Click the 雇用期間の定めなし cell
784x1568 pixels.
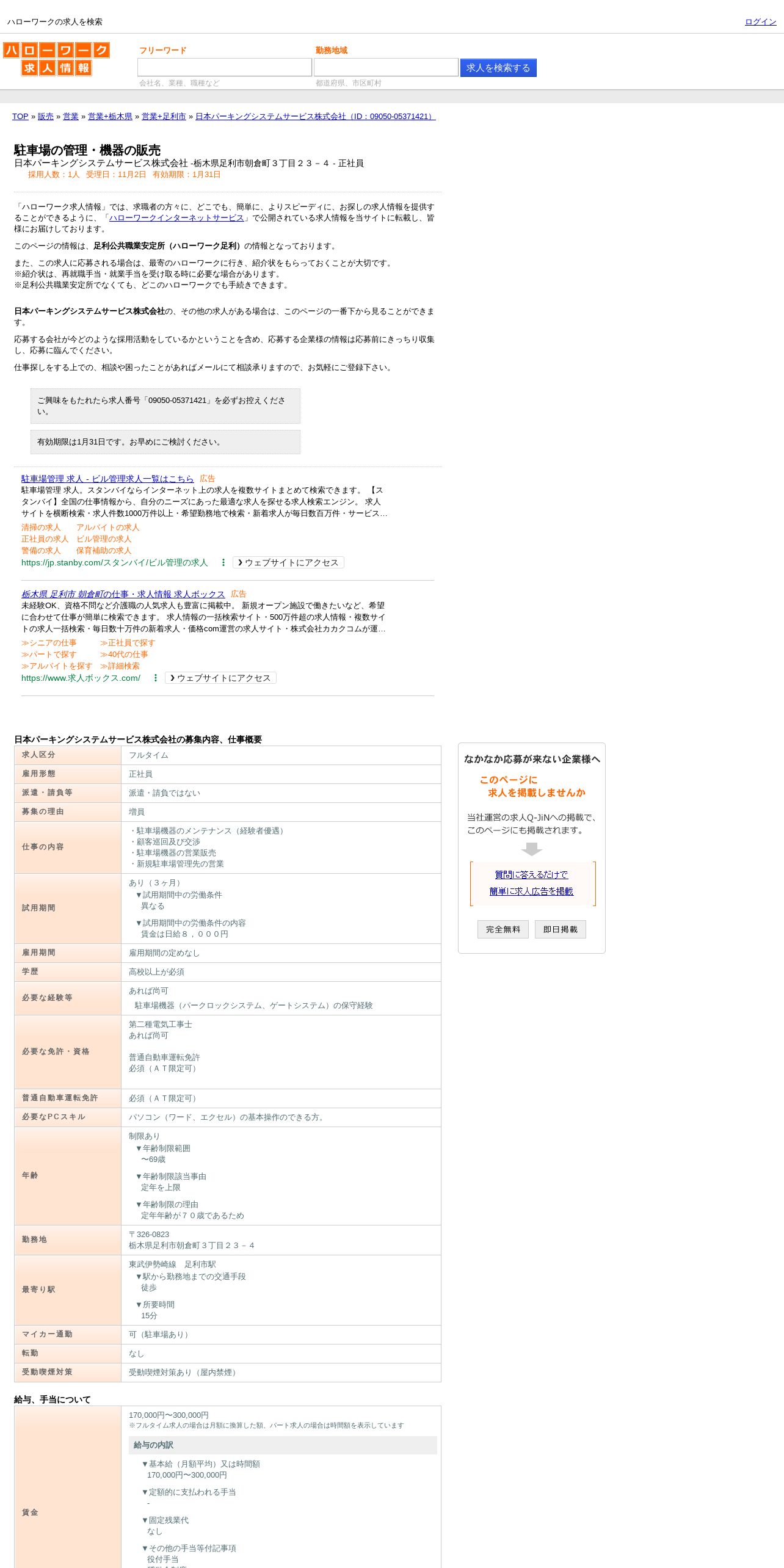pyautogui.click(x=281, y=953)
